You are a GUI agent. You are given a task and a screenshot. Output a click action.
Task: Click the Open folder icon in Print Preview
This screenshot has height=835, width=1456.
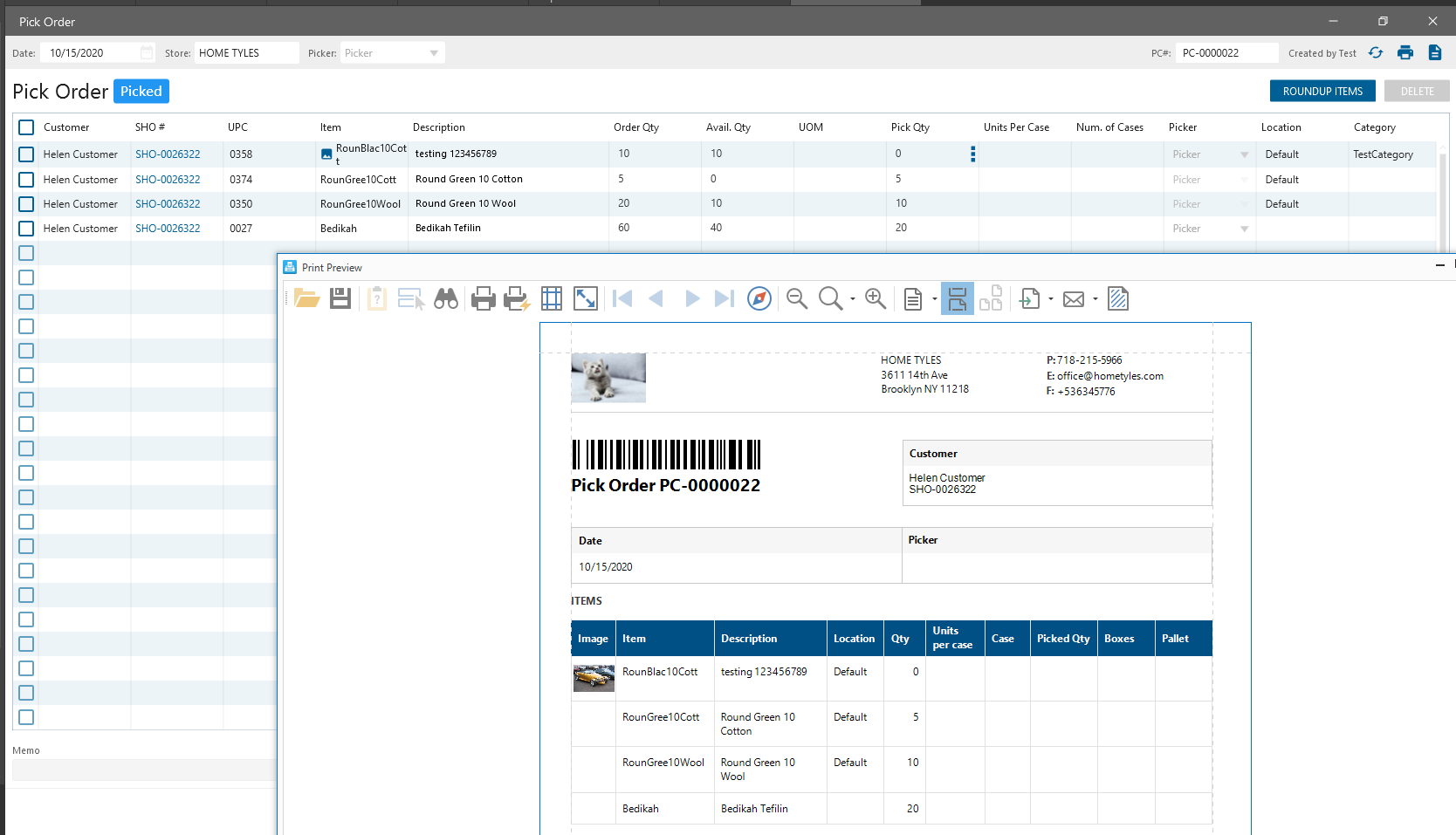click(306, 299)
